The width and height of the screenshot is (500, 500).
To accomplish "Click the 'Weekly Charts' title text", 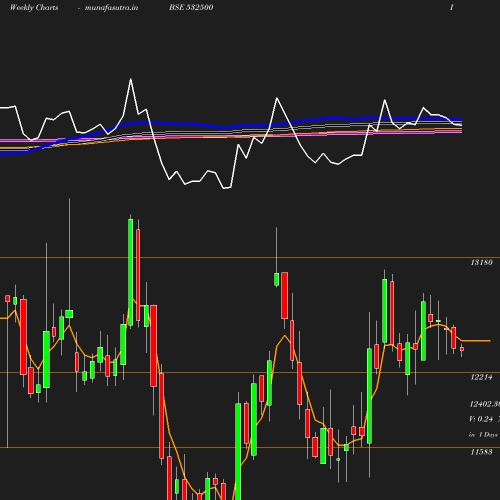I will coord(34,8).
